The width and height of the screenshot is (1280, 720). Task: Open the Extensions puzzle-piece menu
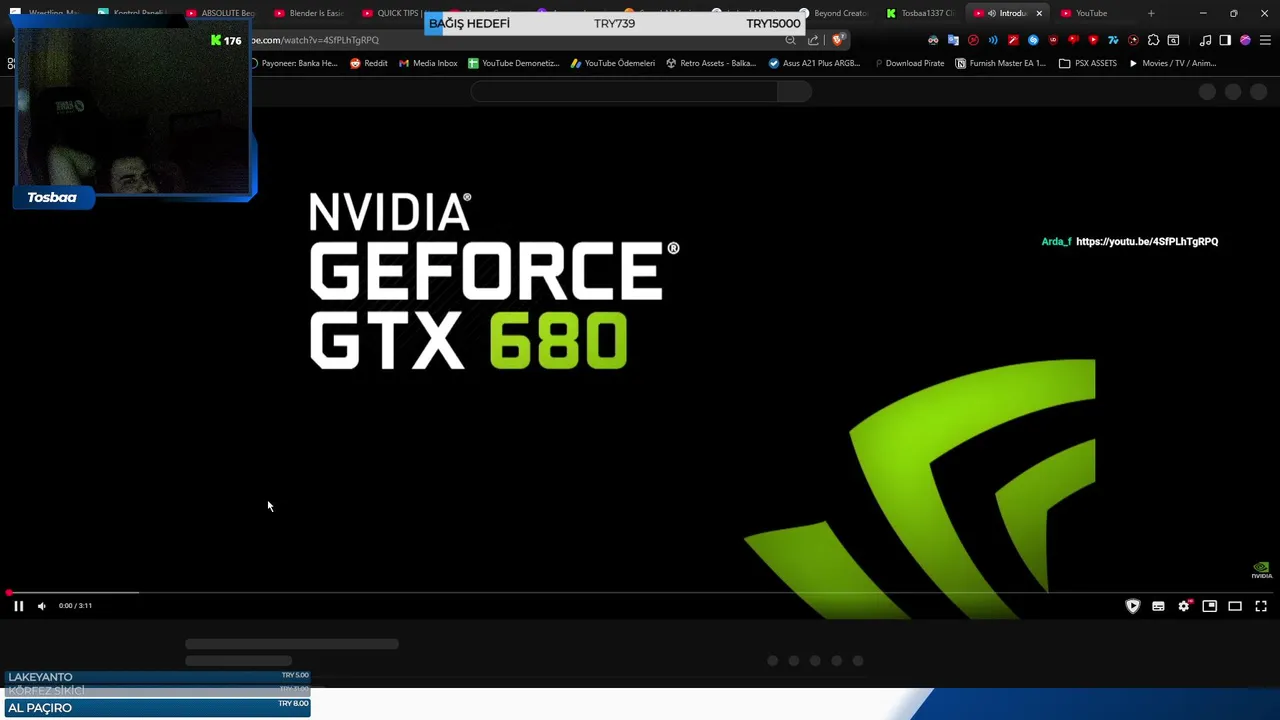coord(1153,40)
